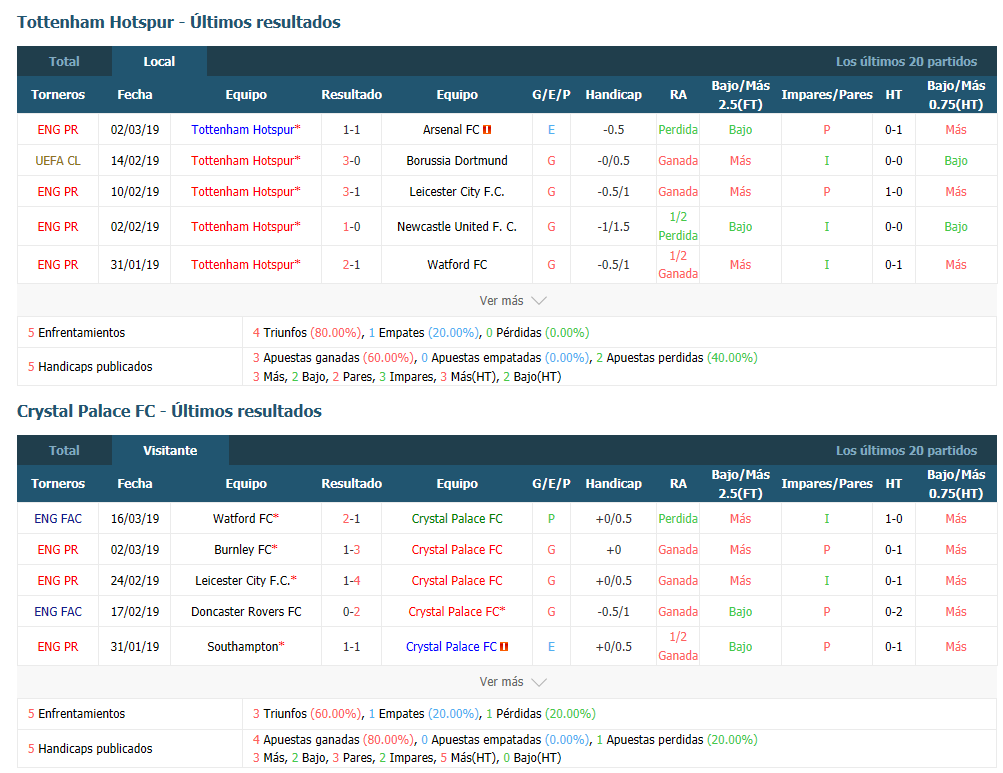Click the red card icon next to Arsenal FC

487,130
